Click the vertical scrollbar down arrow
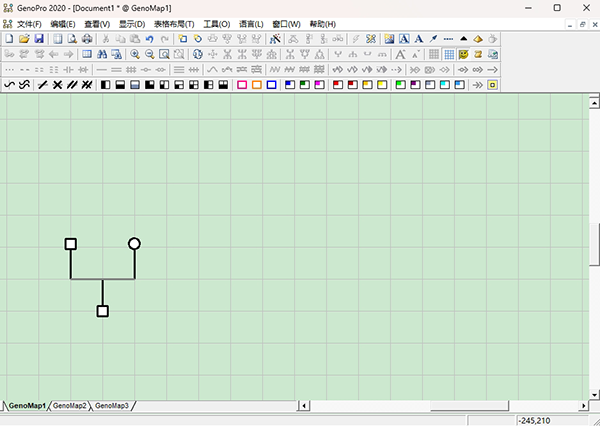Viewport: 600px width, 426px height. click(x=594, y=395)
